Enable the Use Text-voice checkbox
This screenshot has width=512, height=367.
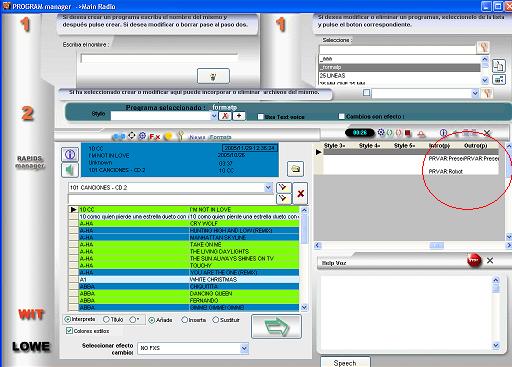tap(261, 117)
